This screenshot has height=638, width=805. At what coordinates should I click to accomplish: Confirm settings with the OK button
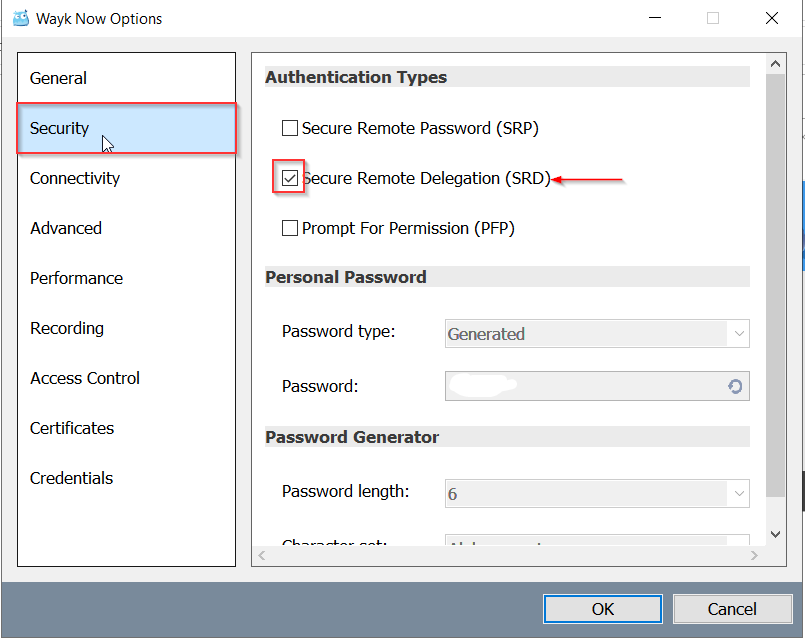coord(603,609)
